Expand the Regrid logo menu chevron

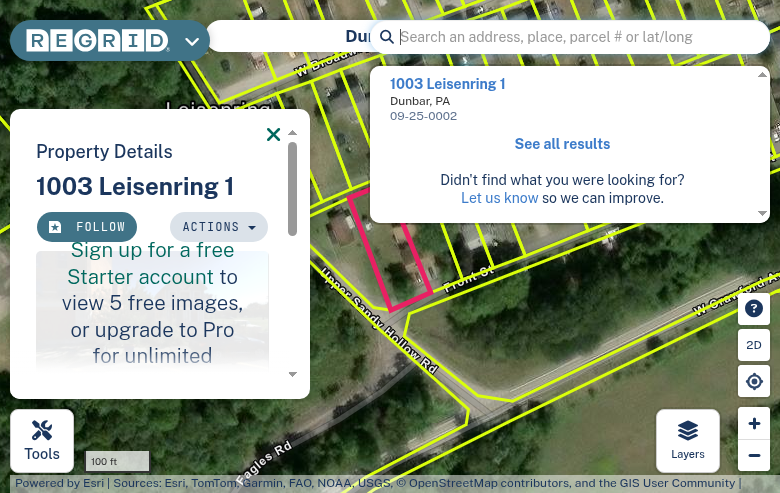coord(193,42)
